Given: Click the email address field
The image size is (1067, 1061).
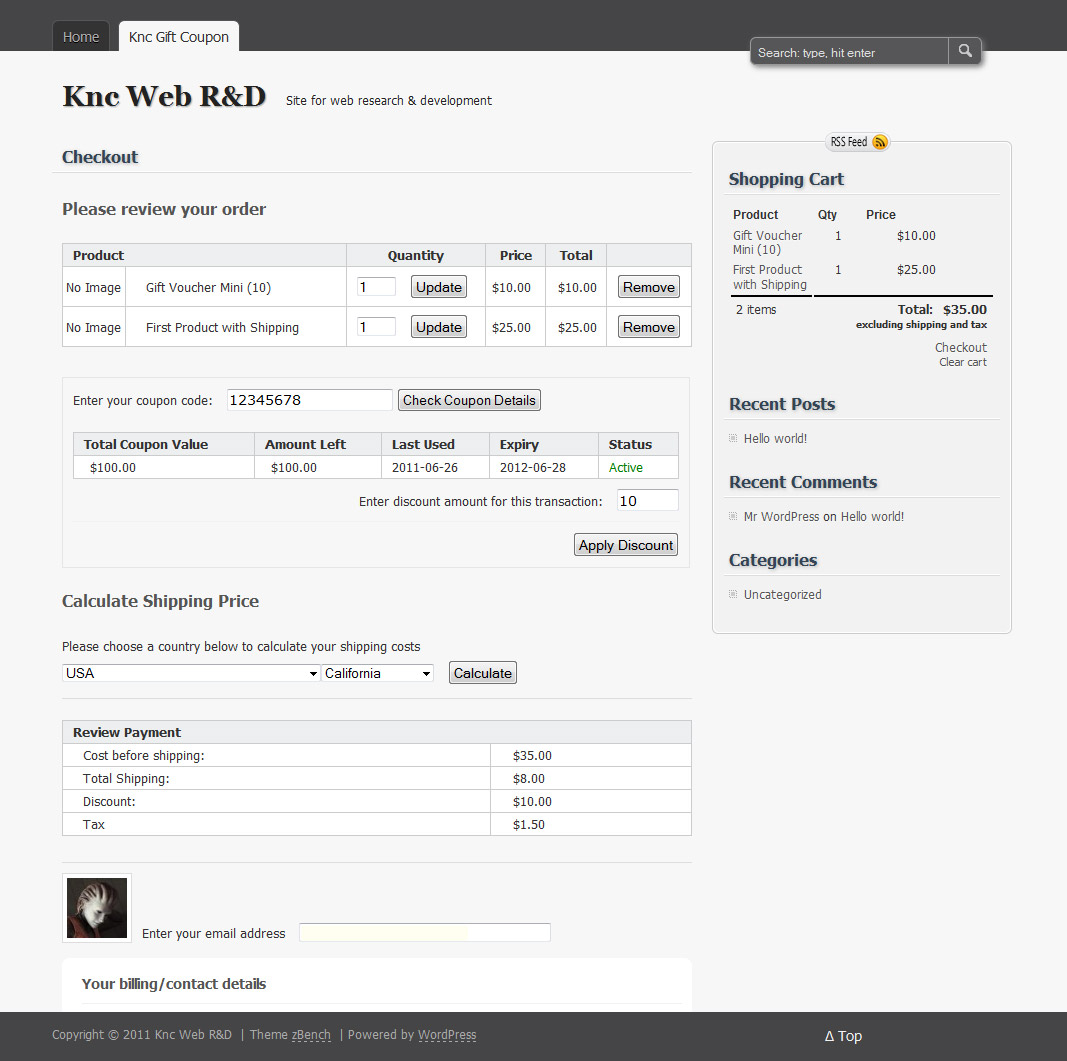Looking at the screenshot, I should (x=425, y=932).
